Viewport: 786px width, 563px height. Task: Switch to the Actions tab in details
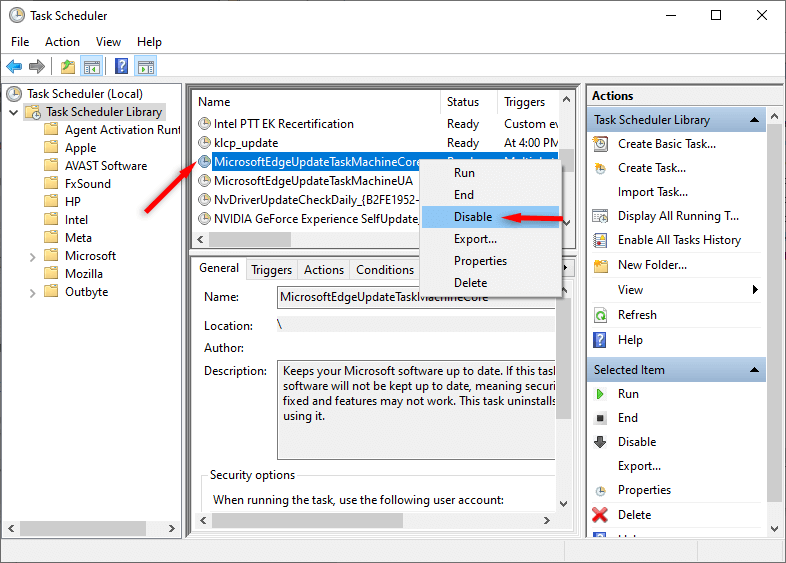pos(324,270)
